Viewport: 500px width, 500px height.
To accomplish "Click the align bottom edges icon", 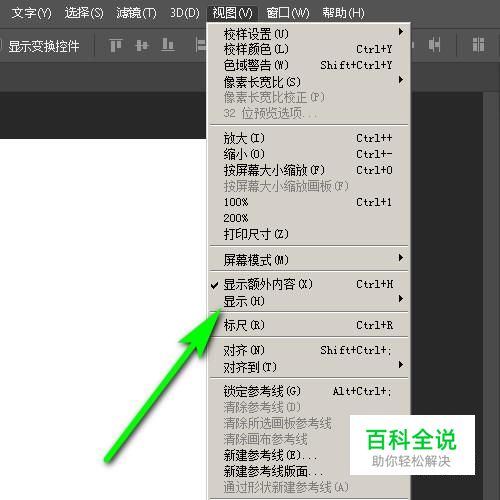I will coord(168,45).
